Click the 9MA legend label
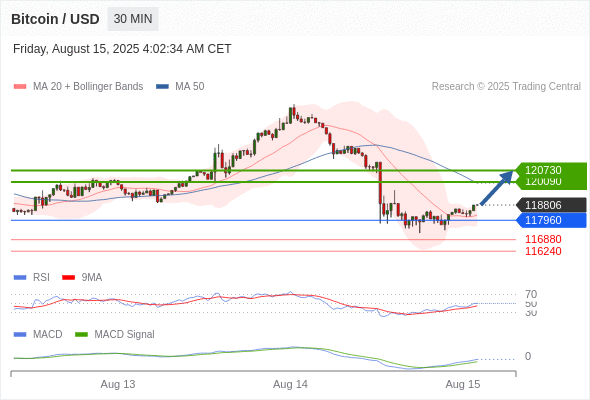 pyautogui.click(x=92, y=278)
